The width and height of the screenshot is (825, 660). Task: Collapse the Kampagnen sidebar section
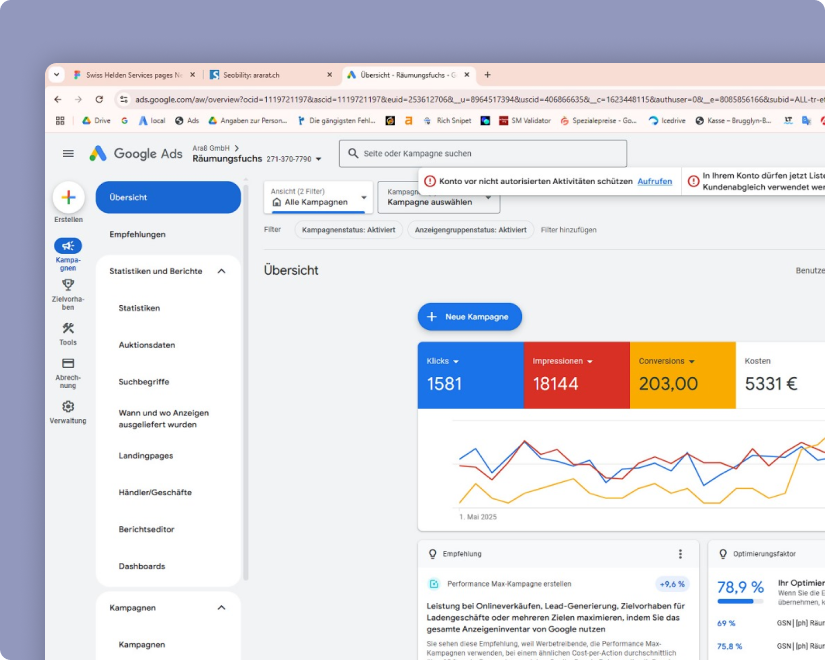pos(222,608)
